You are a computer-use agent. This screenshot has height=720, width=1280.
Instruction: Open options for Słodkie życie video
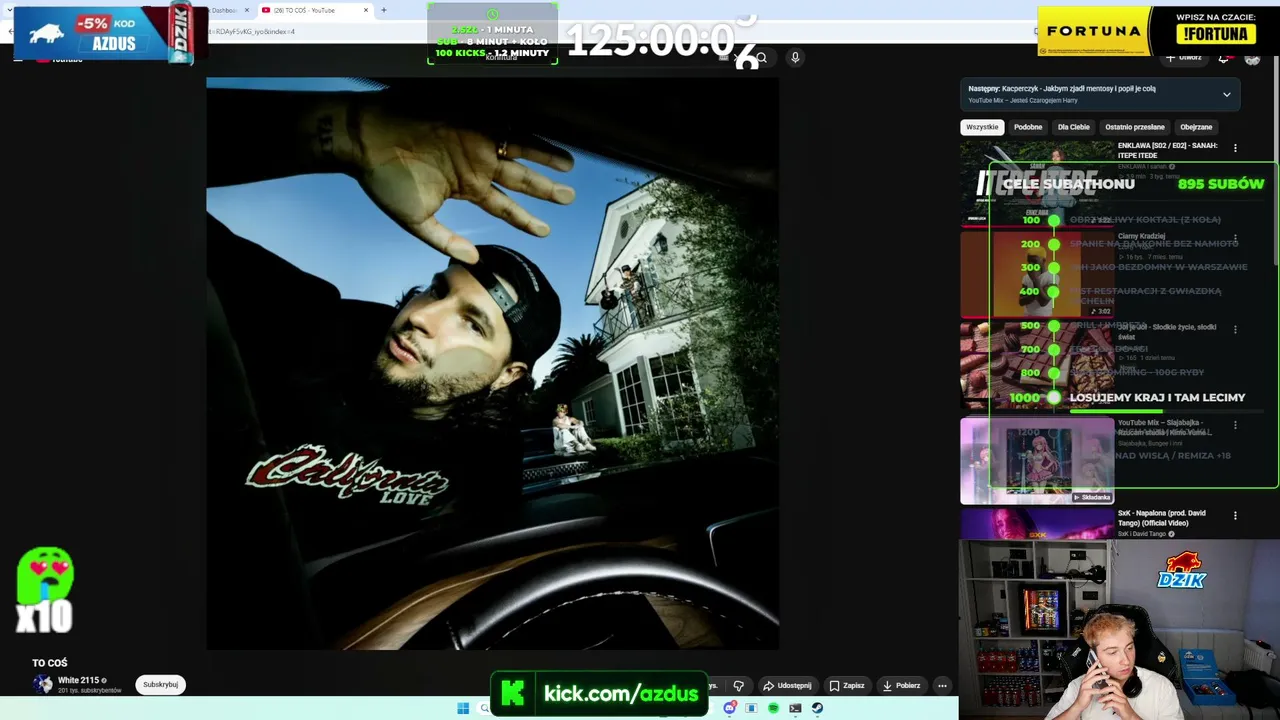point(1235,329)
